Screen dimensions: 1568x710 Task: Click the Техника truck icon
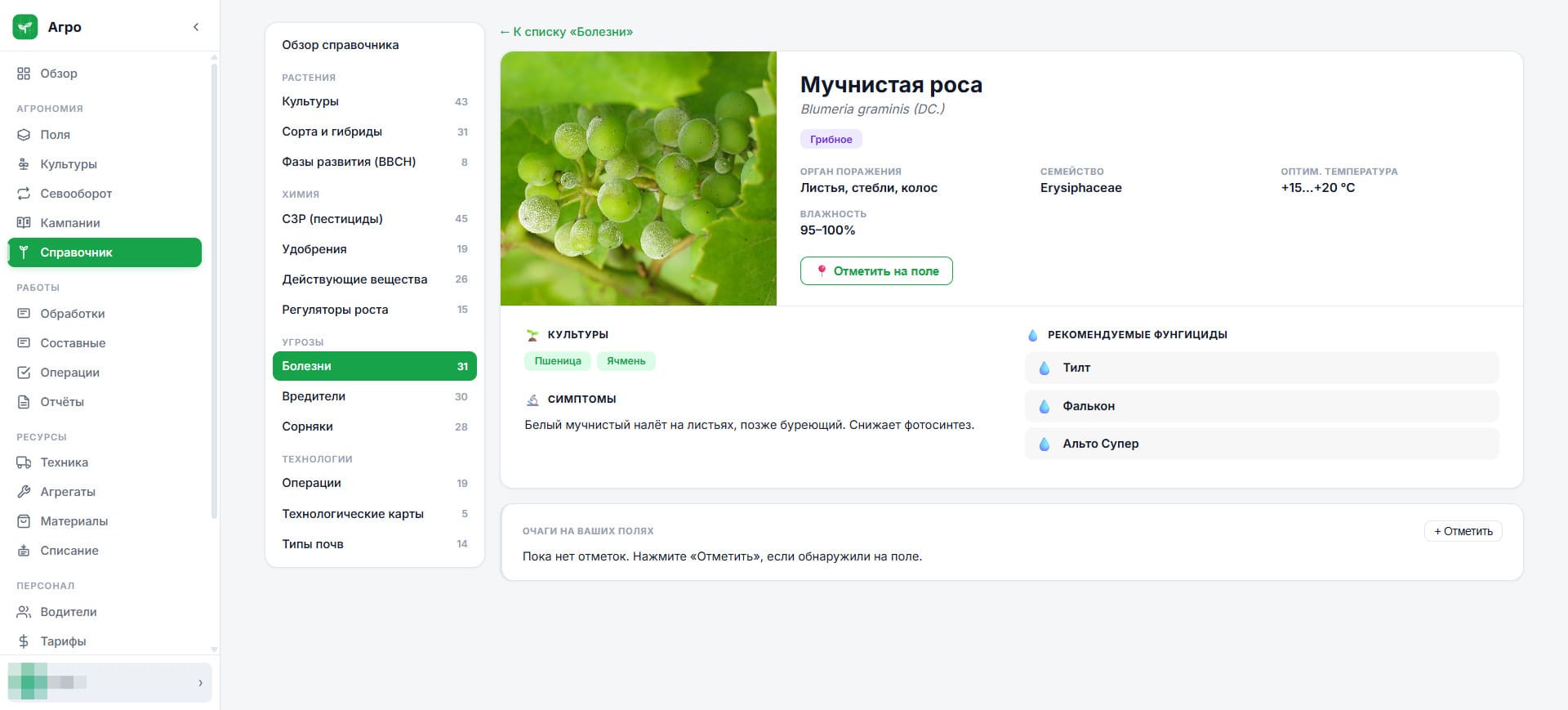click(24, 462)
